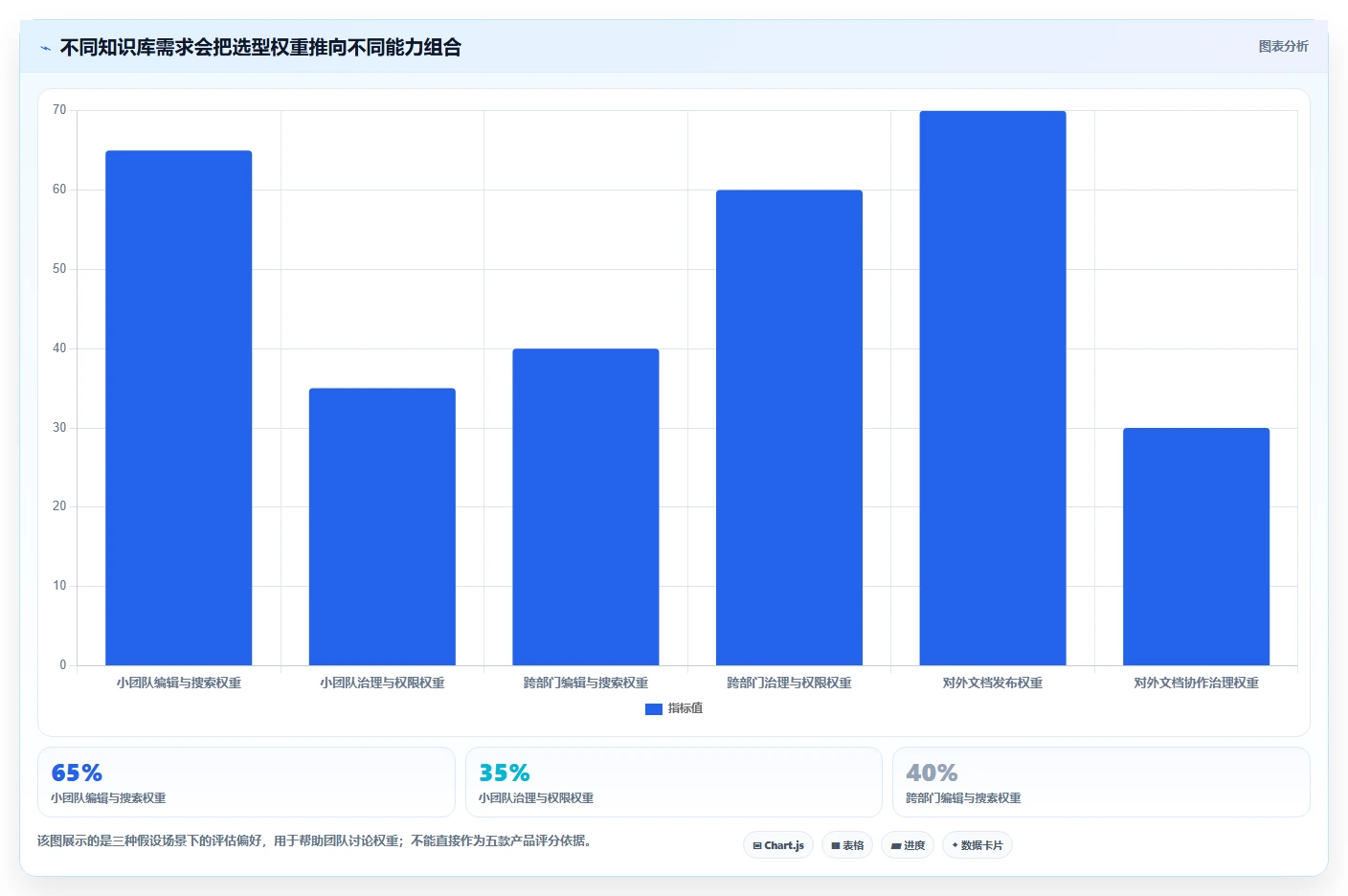This screenshot has width=1348, height=896.
Task: Select the 跨部门治理与权限权重 bar
Action: [789, 428]
